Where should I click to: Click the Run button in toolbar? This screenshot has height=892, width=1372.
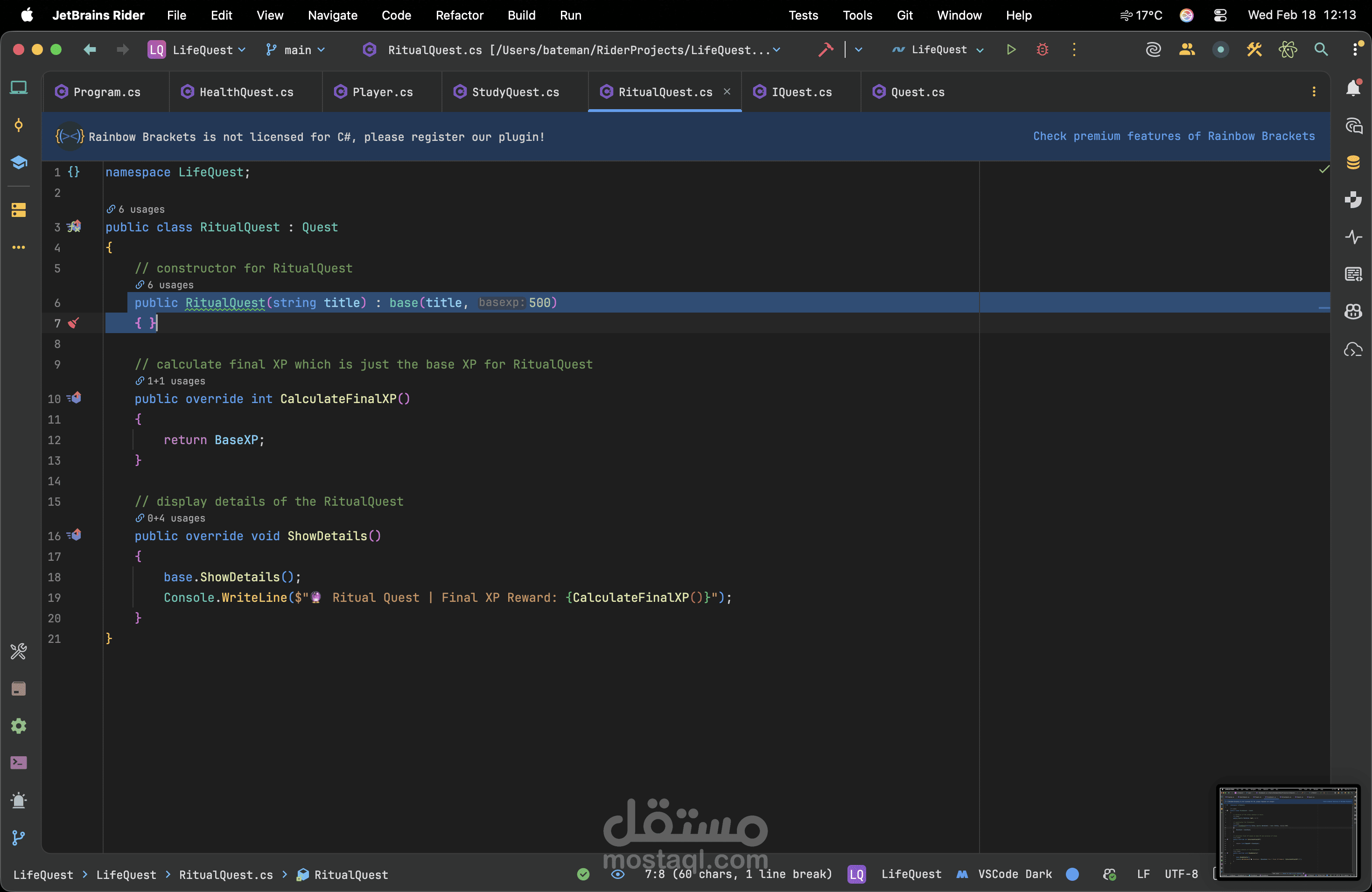tap(1010, 49)
